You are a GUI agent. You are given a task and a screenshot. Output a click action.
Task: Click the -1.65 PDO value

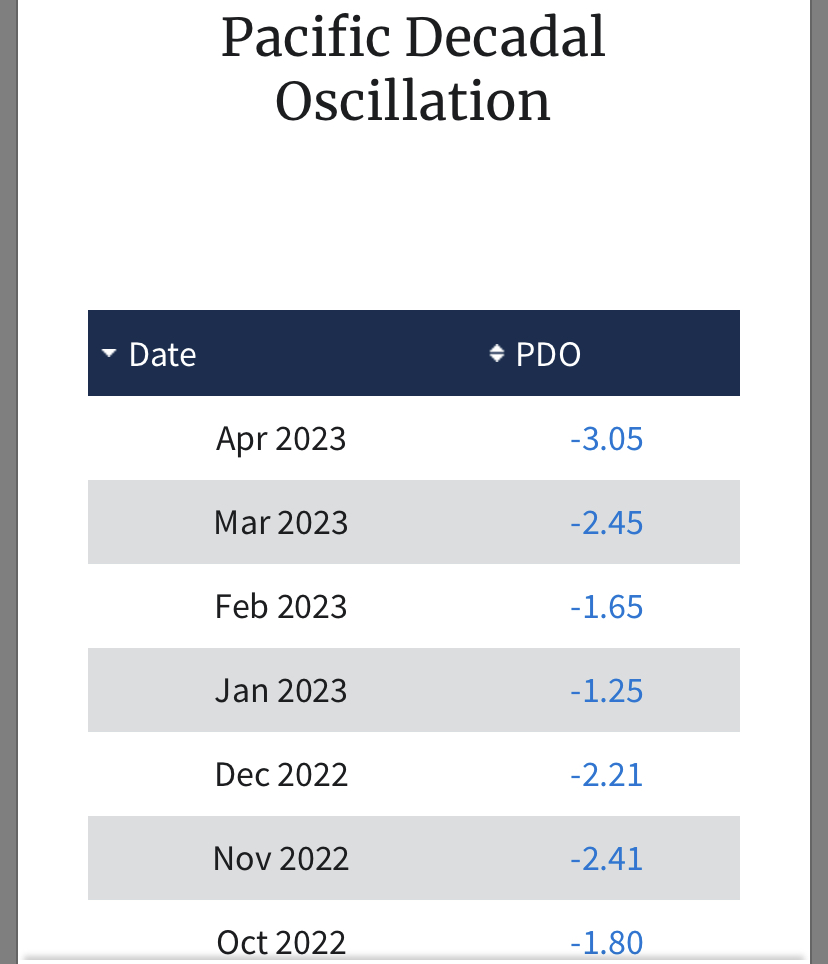pyautogui.click(x=607, y=607)
